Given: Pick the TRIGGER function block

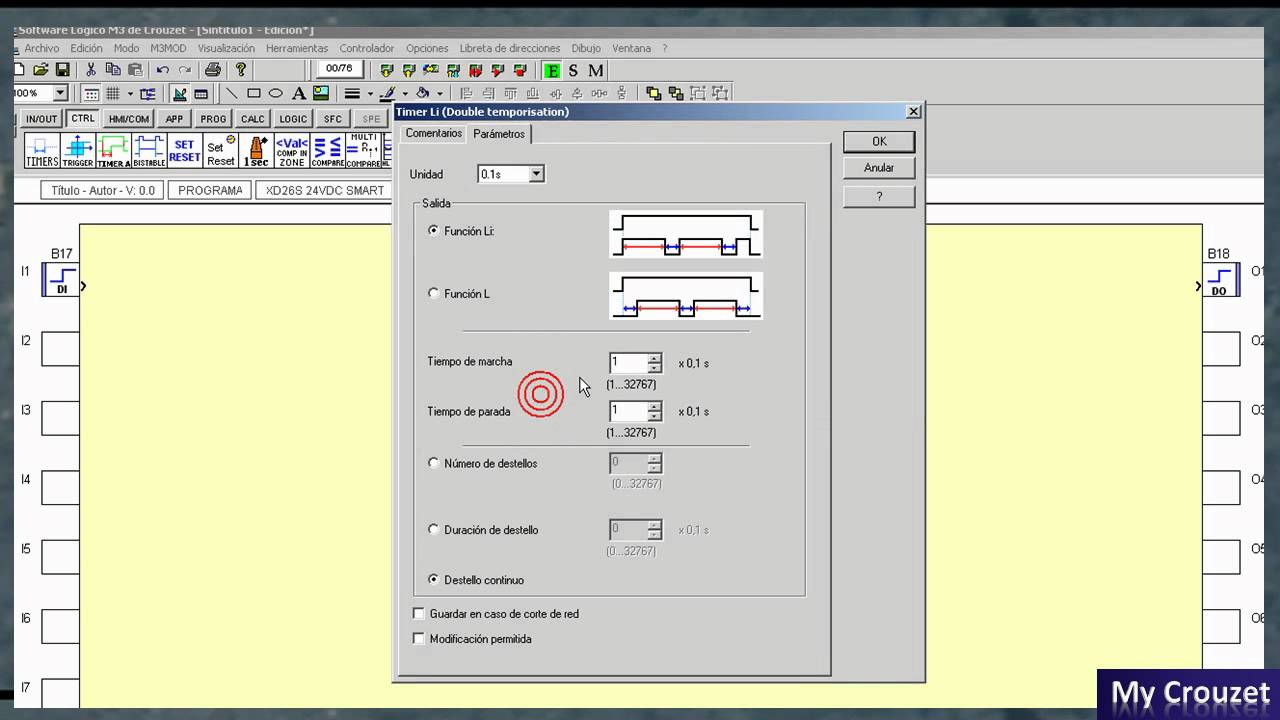Looking at the screenshot, I should [78, 151].
